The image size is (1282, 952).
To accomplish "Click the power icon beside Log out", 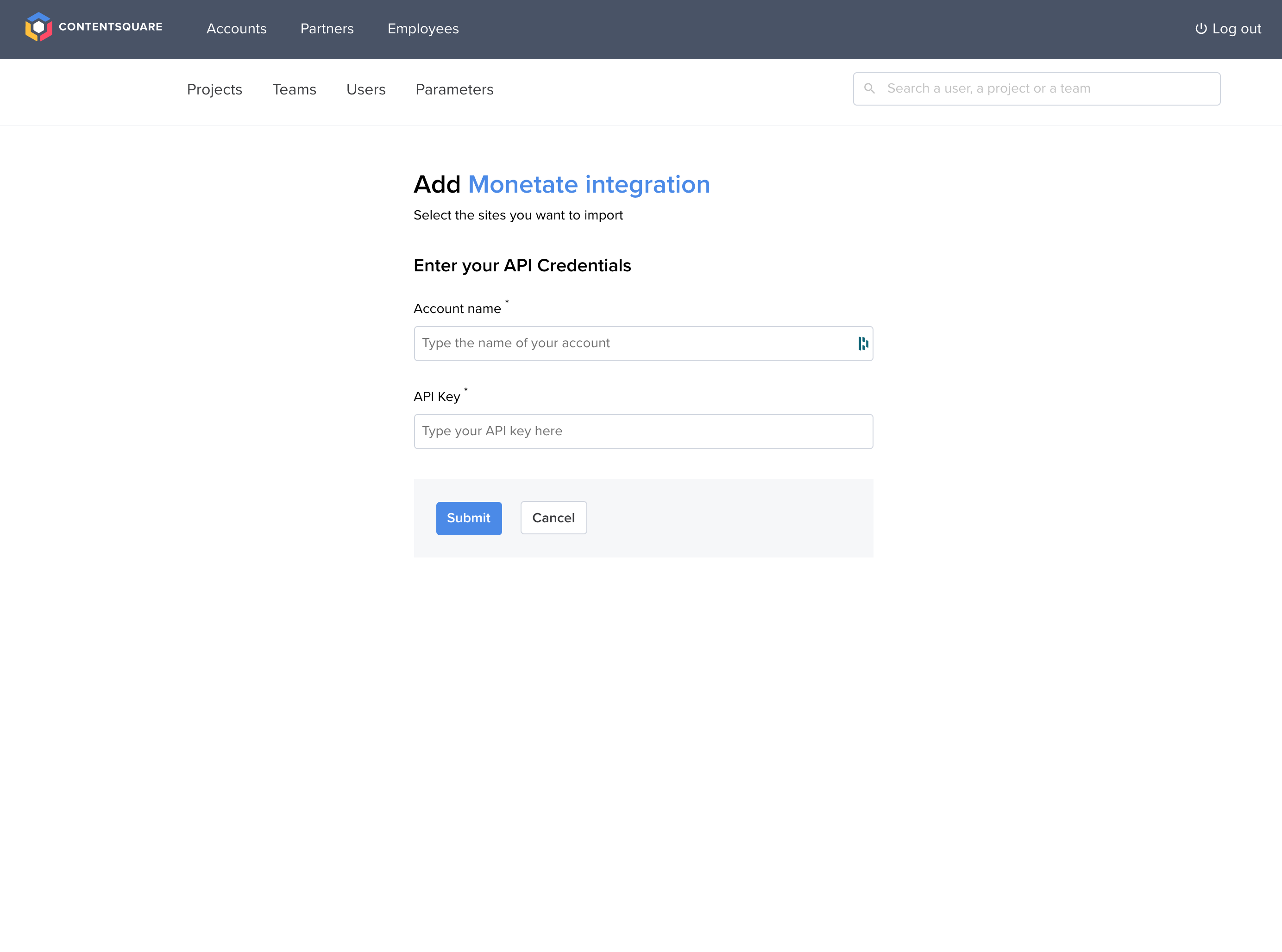I will coord(1201,29).
